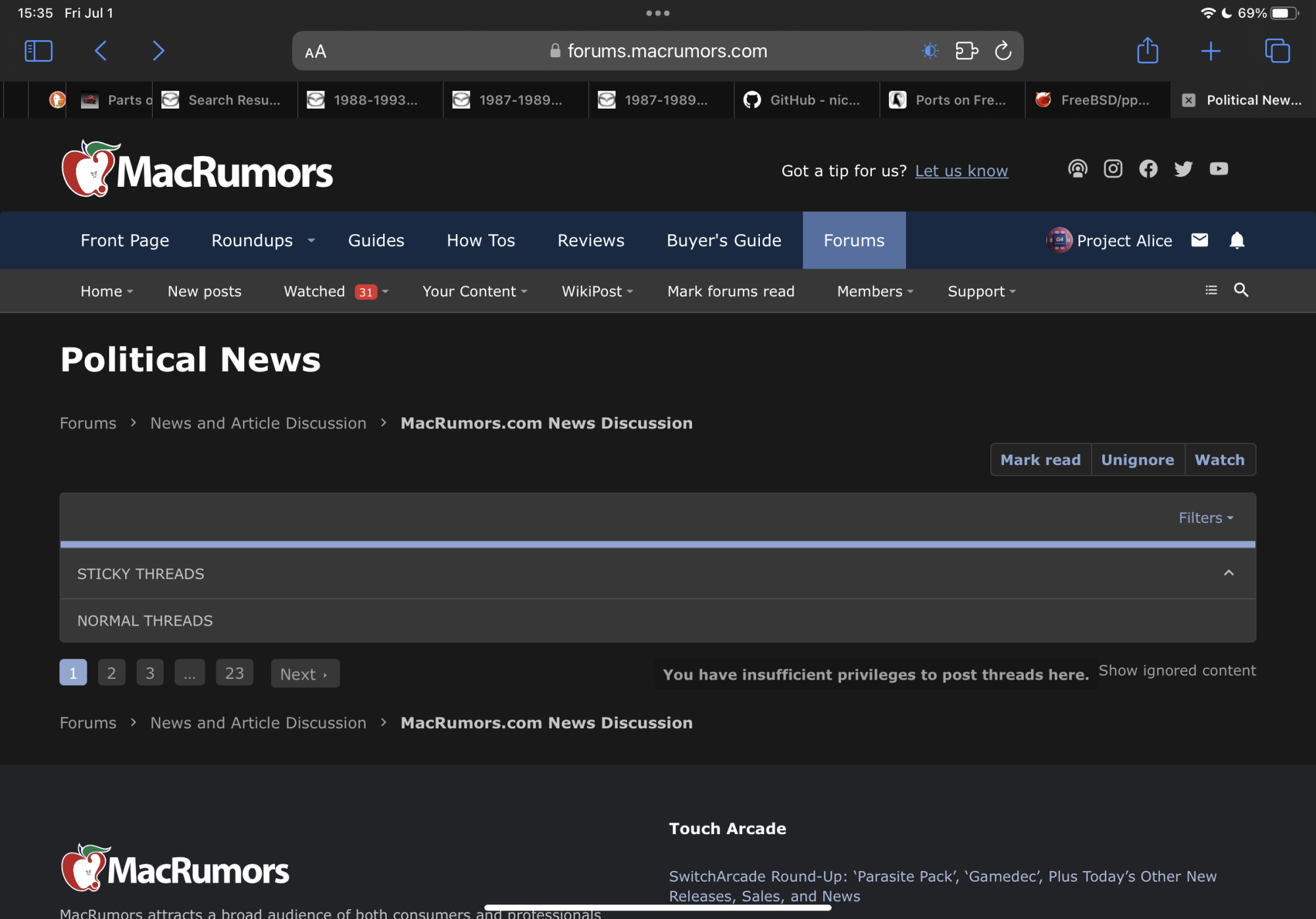
Task: Click the Unignore button
Action: [x=1138, y=460]
